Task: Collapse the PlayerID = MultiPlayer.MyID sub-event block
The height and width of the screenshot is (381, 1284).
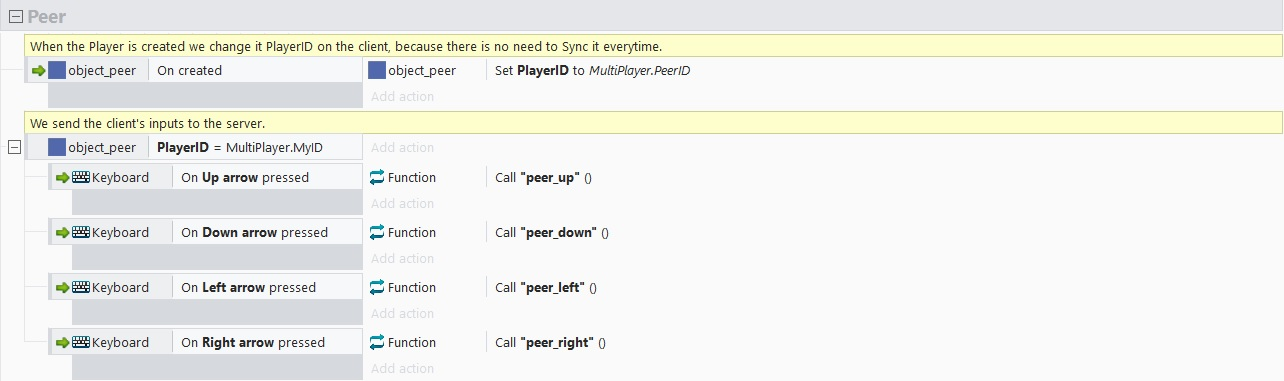Action: [15, 147]
